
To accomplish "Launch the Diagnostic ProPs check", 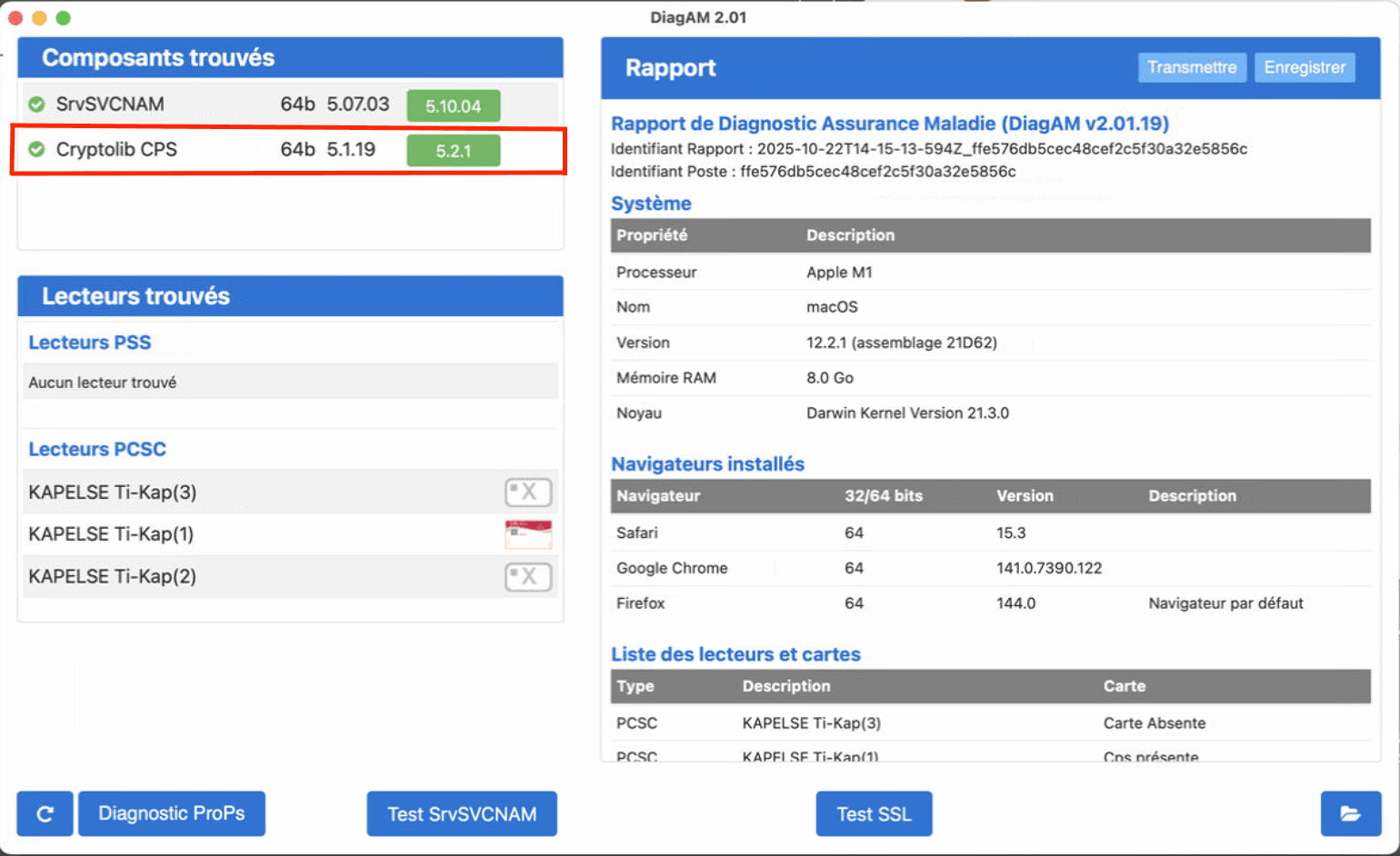I will pos(171,813).
